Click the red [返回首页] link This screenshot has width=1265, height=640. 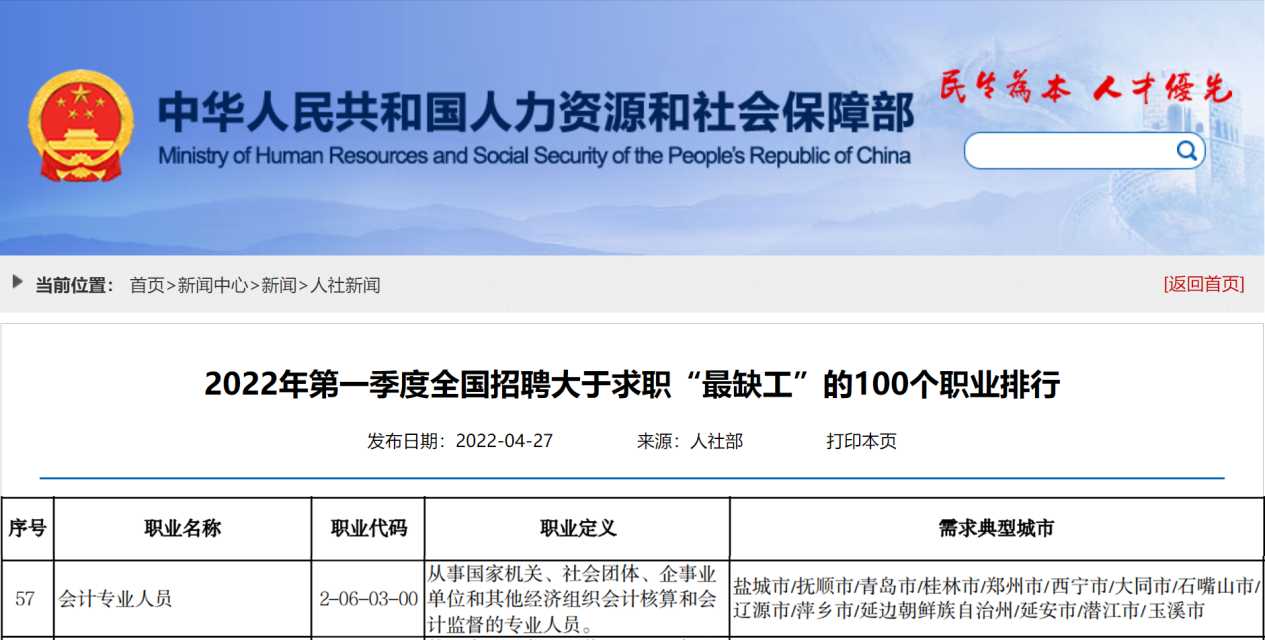[x=1204, y=284]
